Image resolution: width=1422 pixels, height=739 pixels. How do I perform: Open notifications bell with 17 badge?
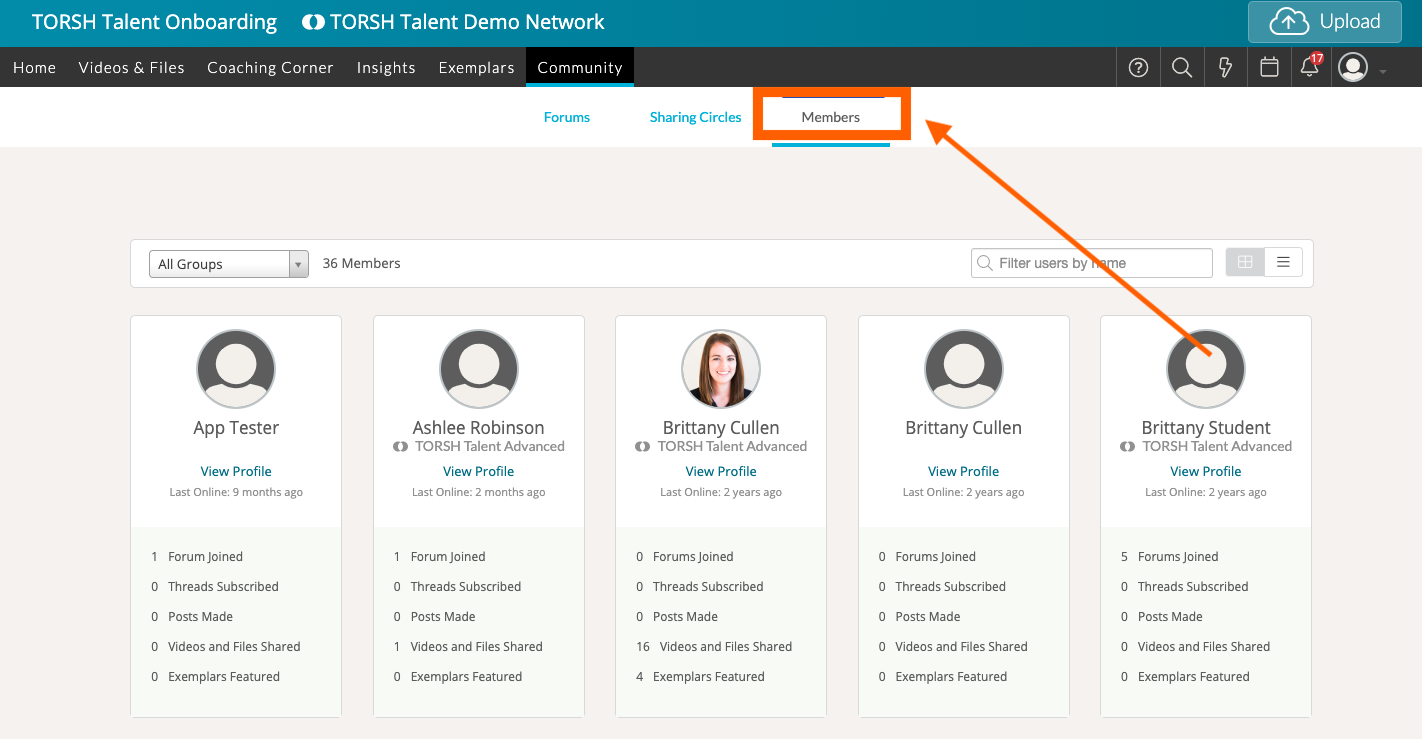tap(1309, 68)
